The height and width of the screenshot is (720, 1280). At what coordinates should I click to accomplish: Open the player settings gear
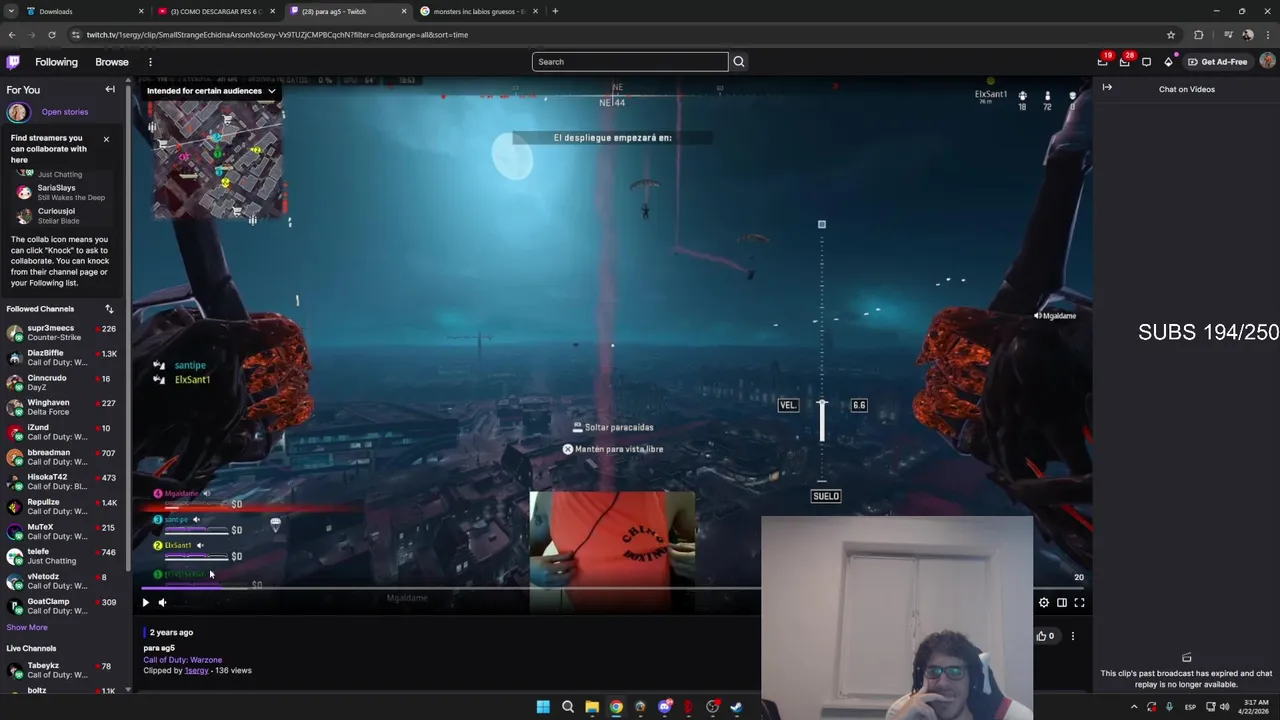(1044, 602)
